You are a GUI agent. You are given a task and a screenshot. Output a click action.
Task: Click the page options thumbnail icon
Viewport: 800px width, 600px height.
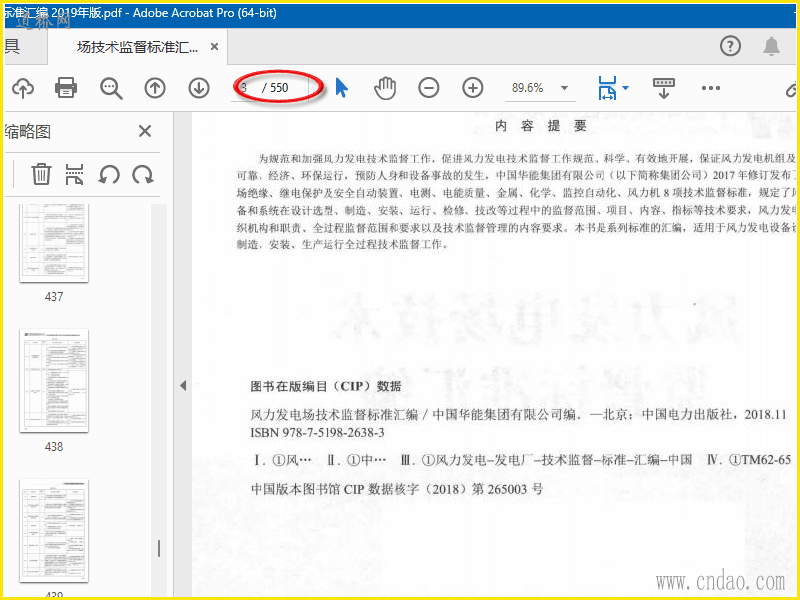pyautogui.click(x=74, y=174)
